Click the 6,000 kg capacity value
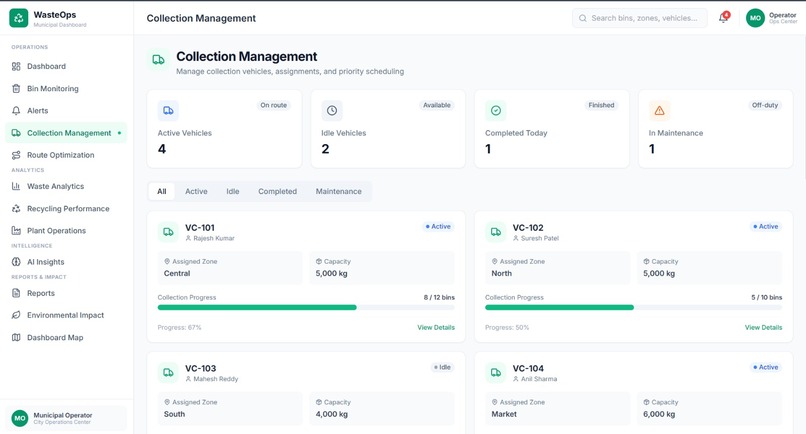806x434 pixels. pyautogui.click(x=659, y=414)
